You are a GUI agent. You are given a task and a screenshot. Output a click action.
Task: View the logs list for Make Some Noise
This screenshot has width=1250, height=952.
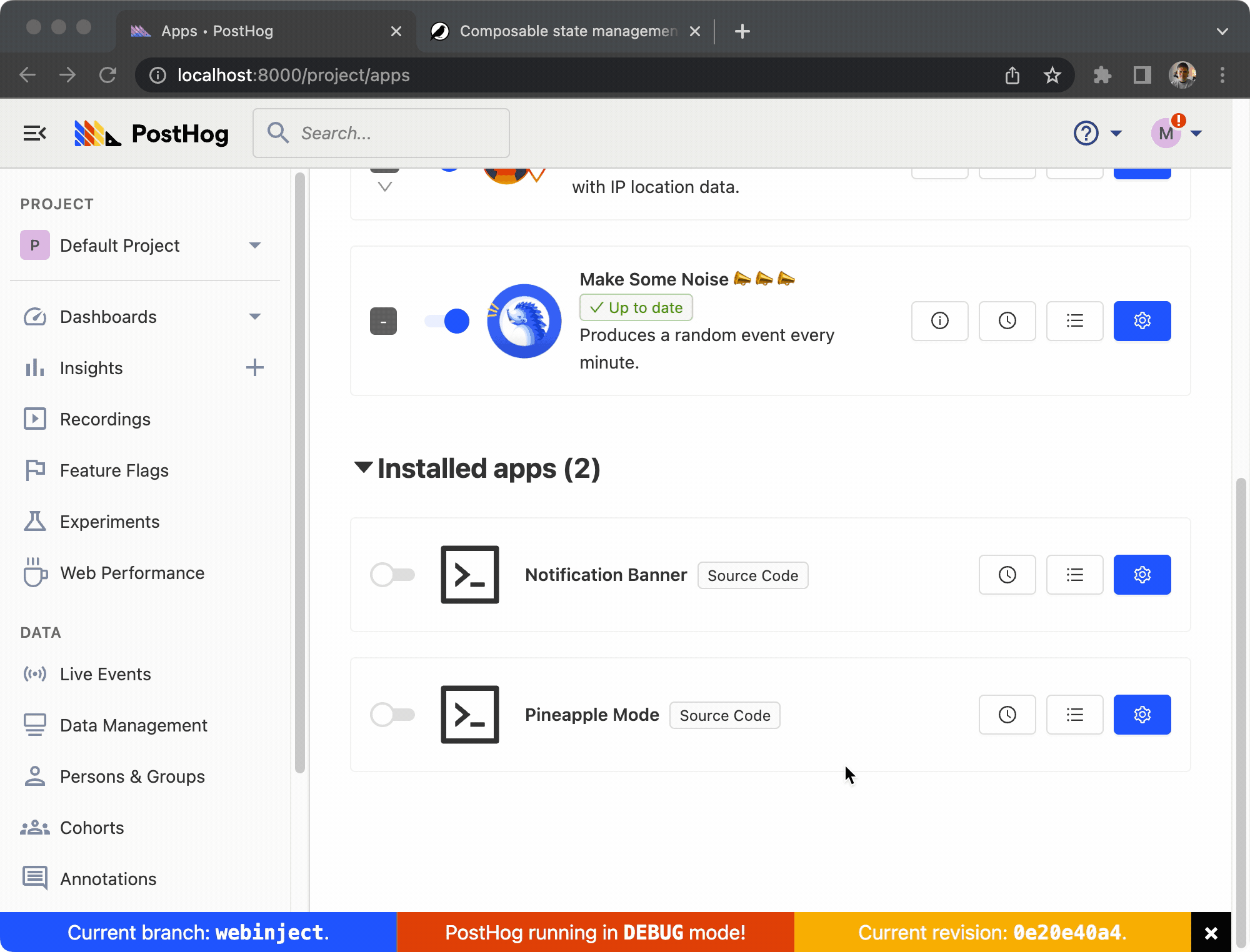(x=1074, y=321)
